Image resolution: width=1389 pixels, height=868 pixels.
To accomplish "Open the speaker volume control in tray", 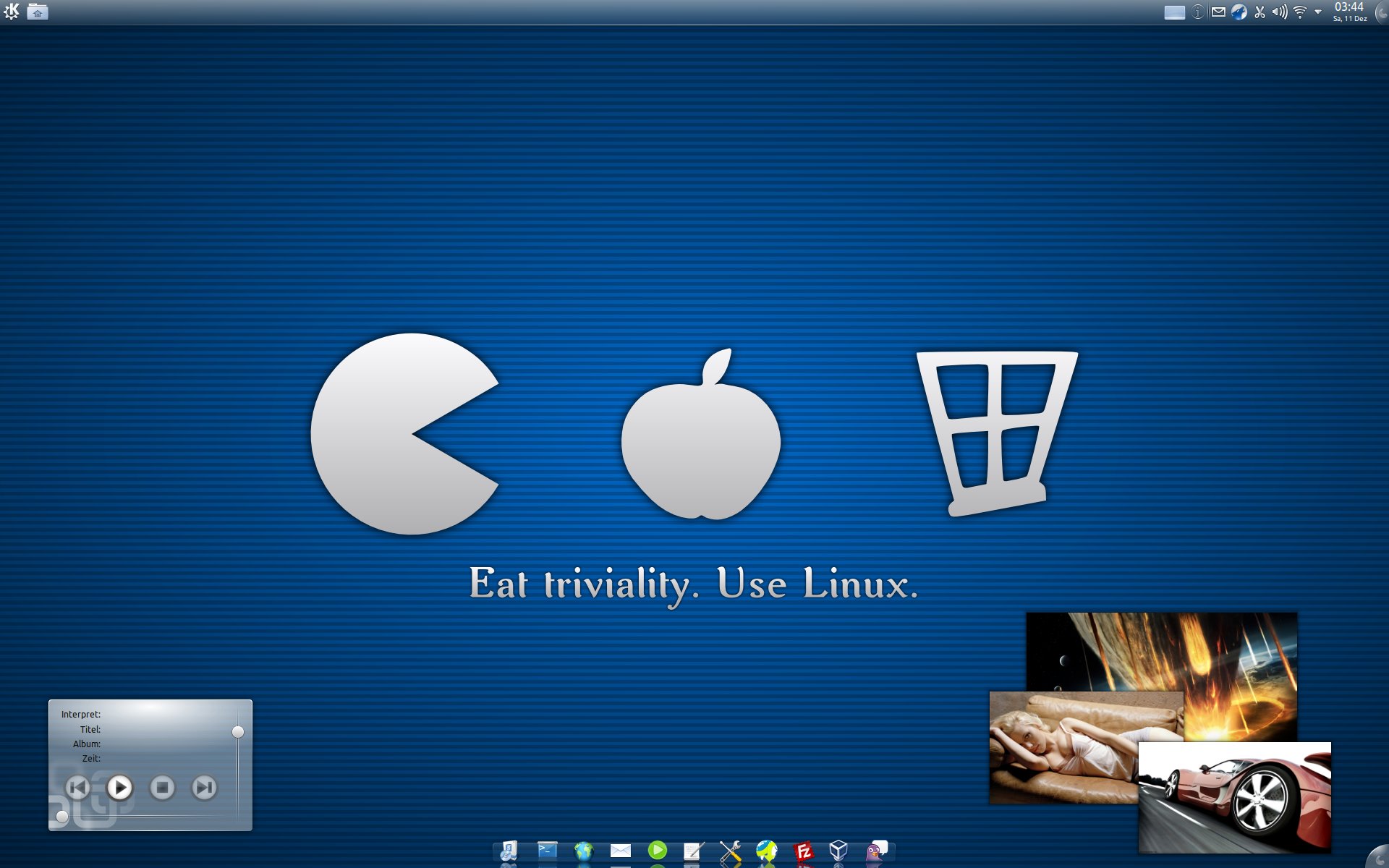I will [x=1280, y=12].
